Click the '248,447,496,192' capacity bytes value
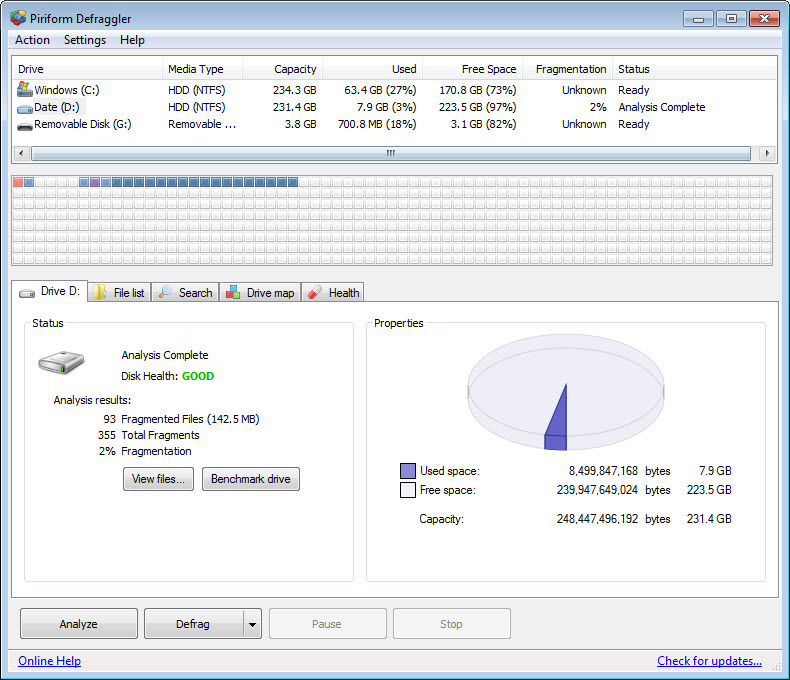 click(x=597, y=519)
